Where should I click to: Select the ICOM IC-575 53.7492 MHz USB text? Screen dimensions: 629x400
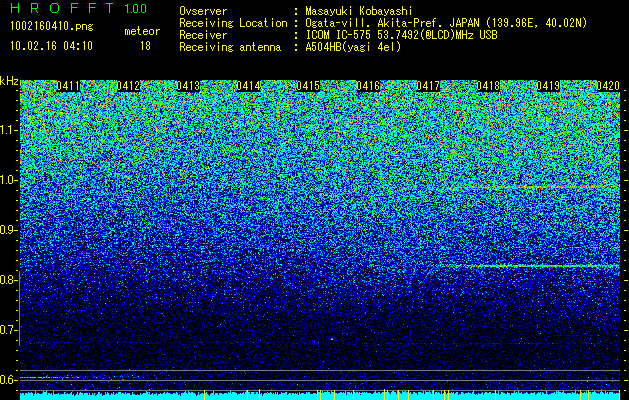[401, 35]
